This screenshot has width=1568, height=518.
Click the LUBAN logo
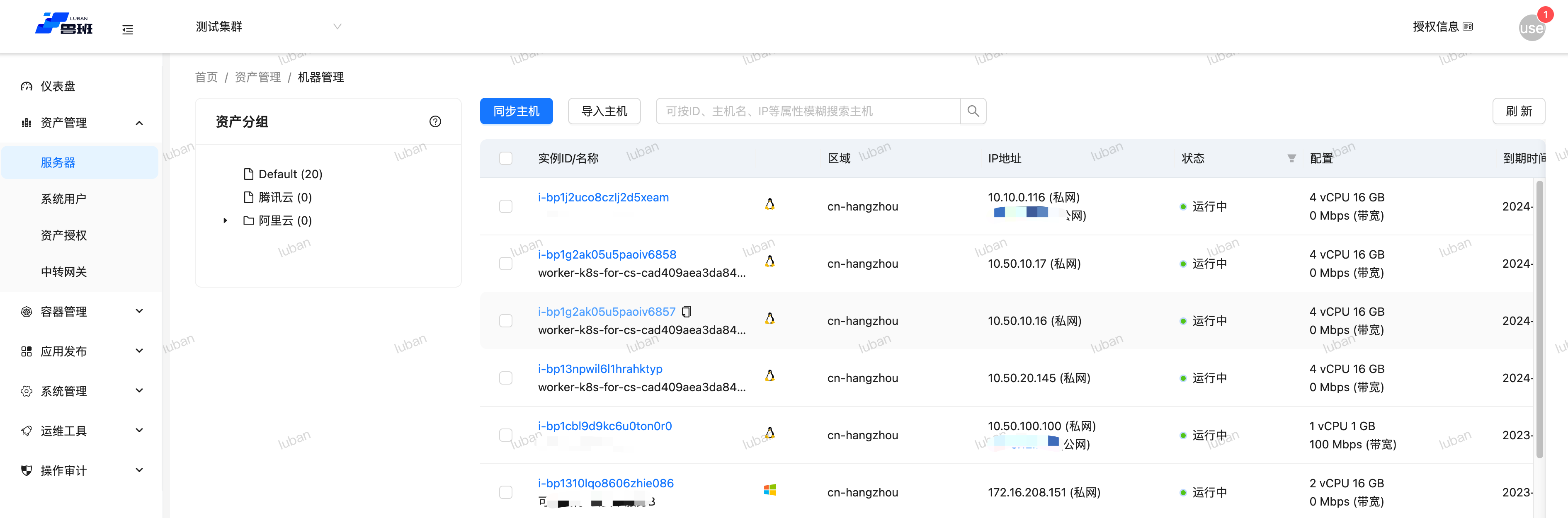[x=64, y=24]
